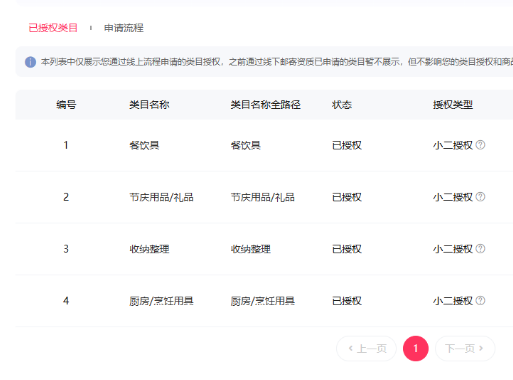Click help icon beside 小二授权 in 餐饮具 row
Screen dimensions: 513x380
point(480,145)
